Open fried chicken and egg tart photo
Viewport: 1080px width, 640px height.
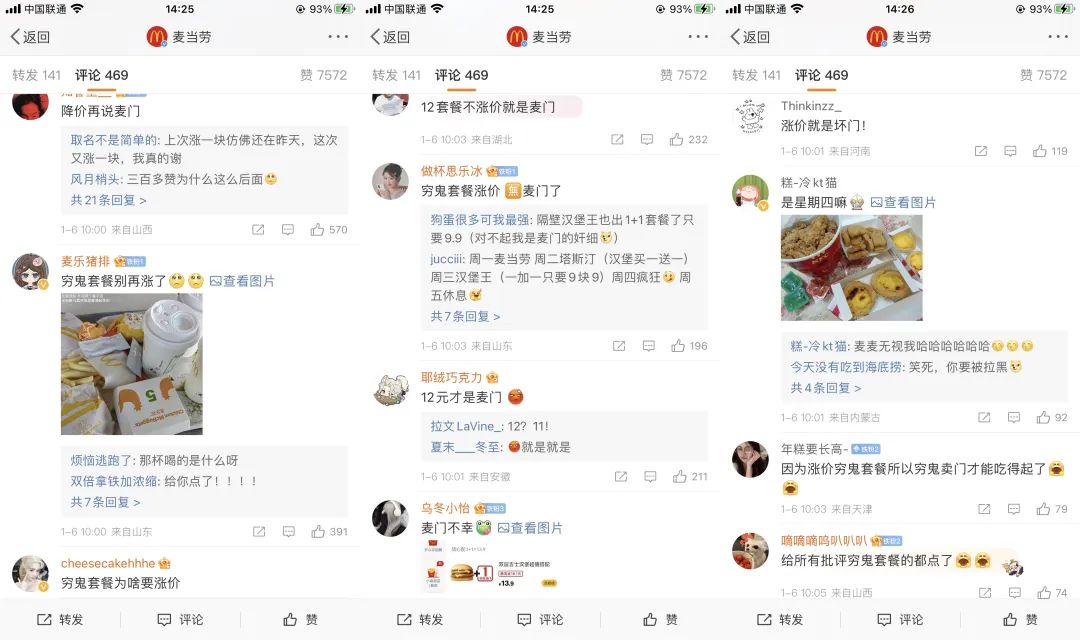[851, 267]
